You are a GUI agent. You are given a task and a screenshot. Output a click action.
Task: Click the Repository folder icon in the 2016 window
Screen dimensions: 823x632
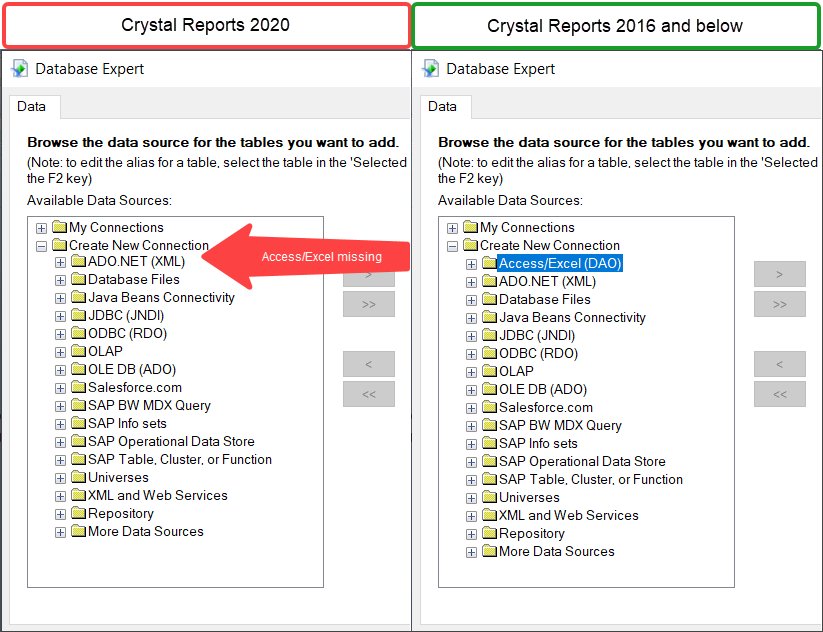[490, 533]
